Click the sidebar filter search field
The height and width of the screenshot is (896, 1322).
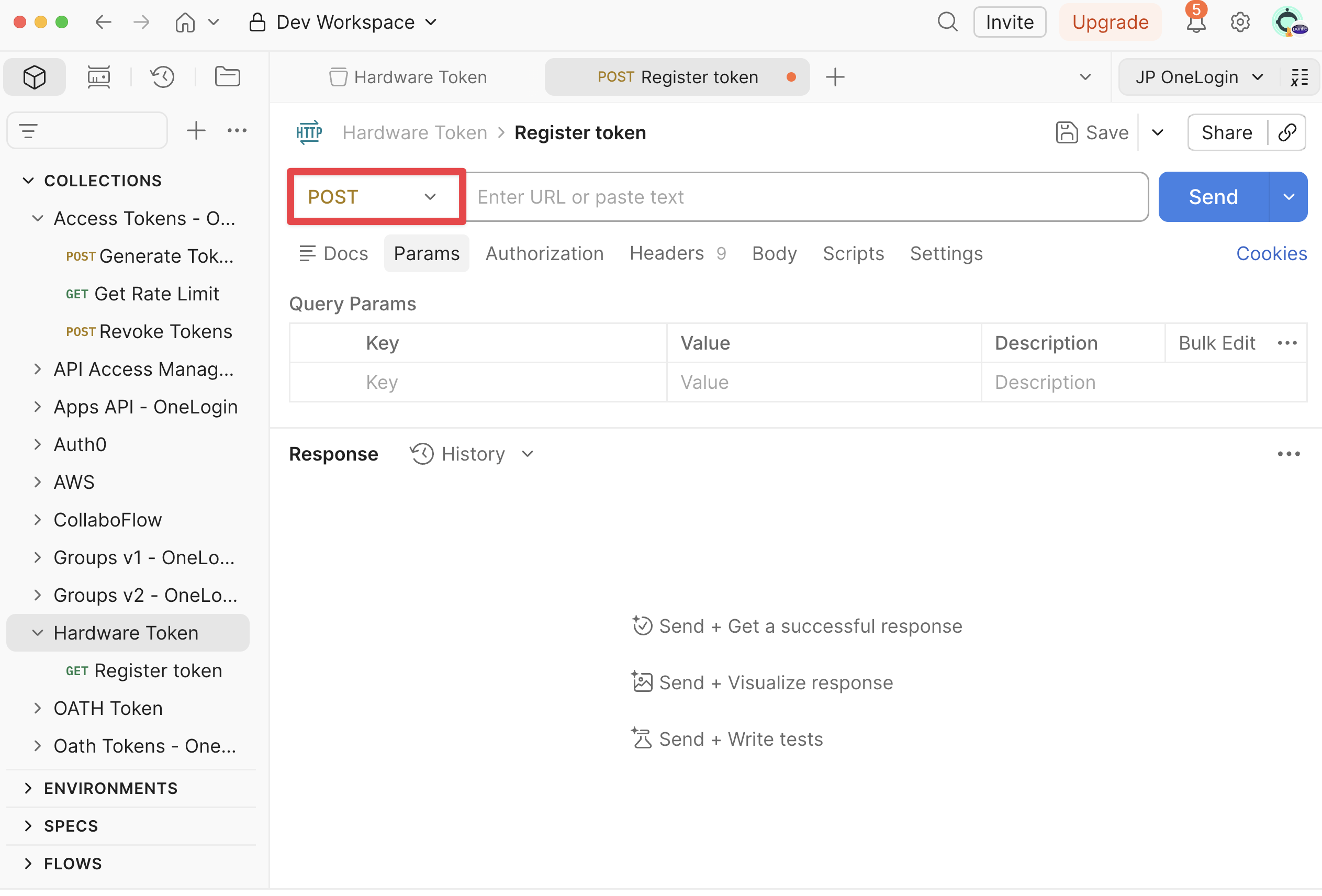point(87,131)
